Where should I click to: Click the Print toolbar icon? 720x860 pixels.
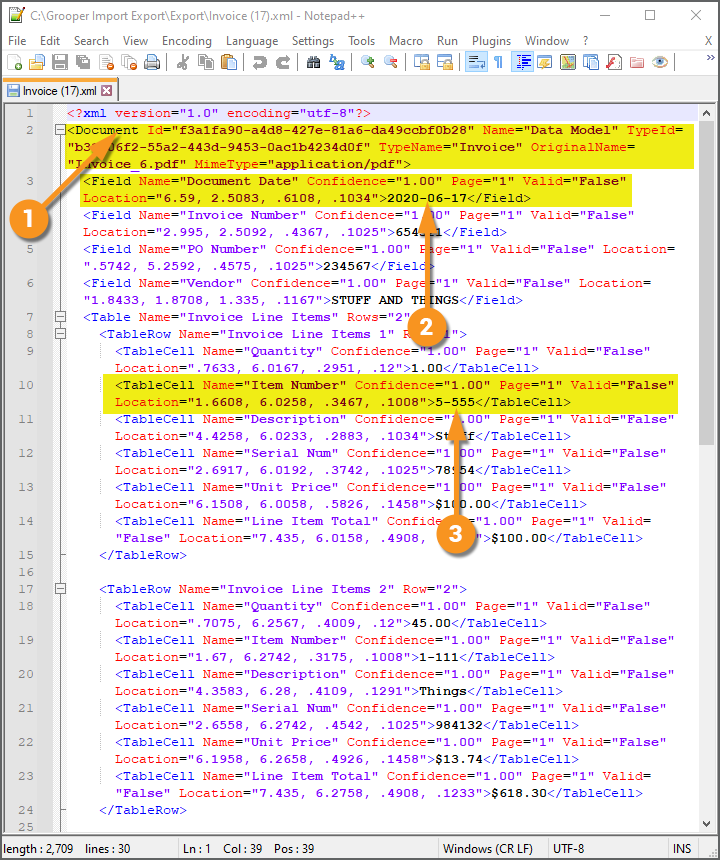tap(152, 63)
